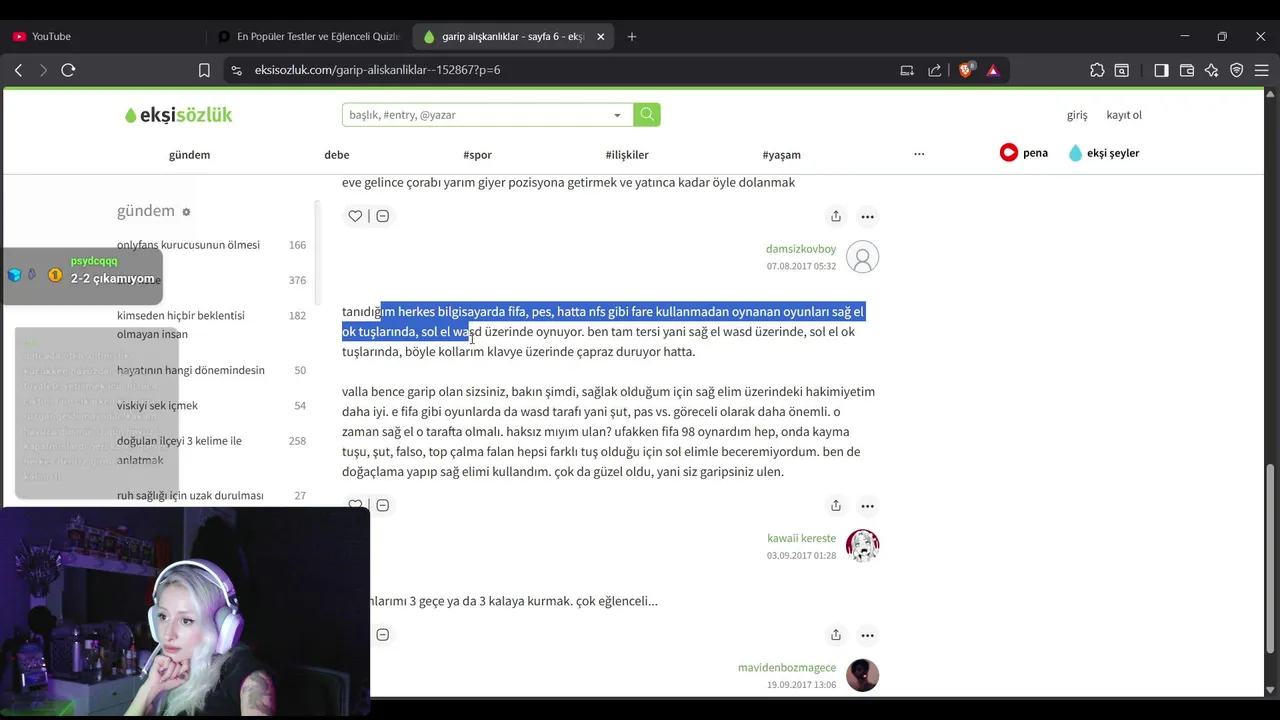Screen dimensions: 1280x720
Task: Click the giriş link
Action: tap(1077, 115)
